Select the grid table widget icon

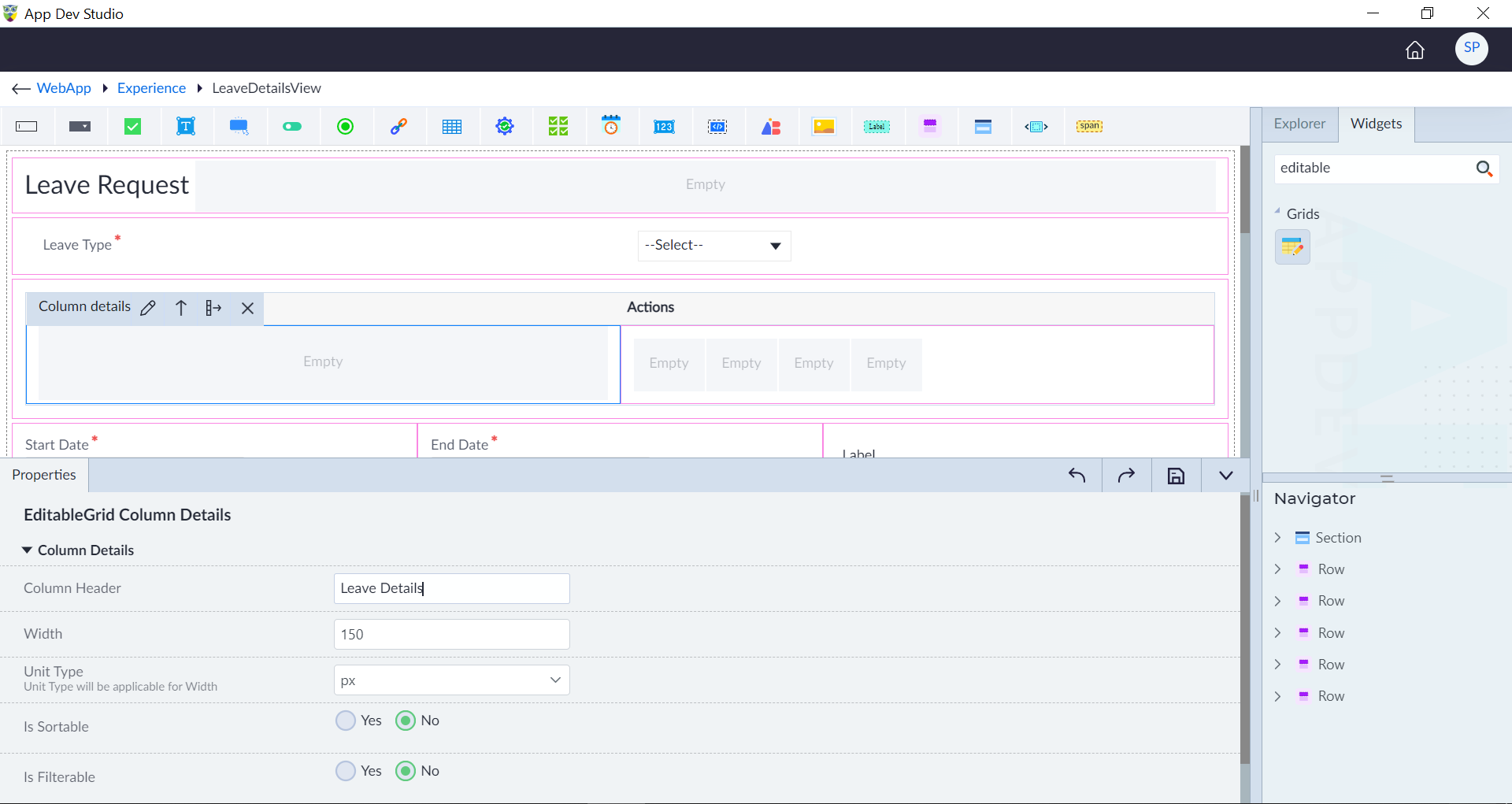[452, 127]
